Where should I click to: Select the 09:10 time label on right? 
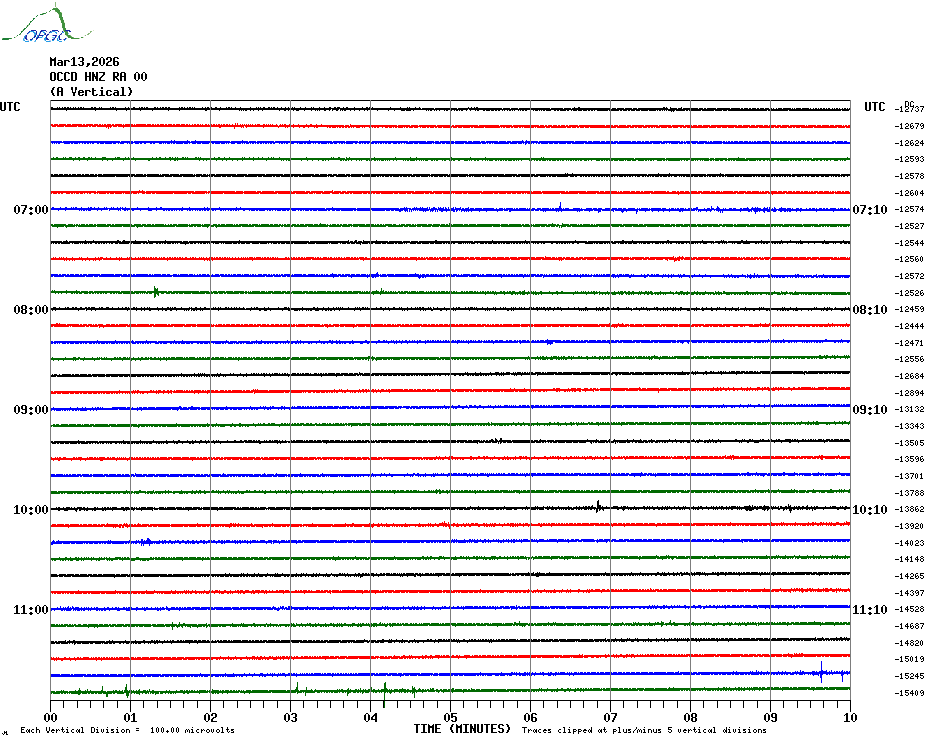pyautogui.click(x=869, y=410)
